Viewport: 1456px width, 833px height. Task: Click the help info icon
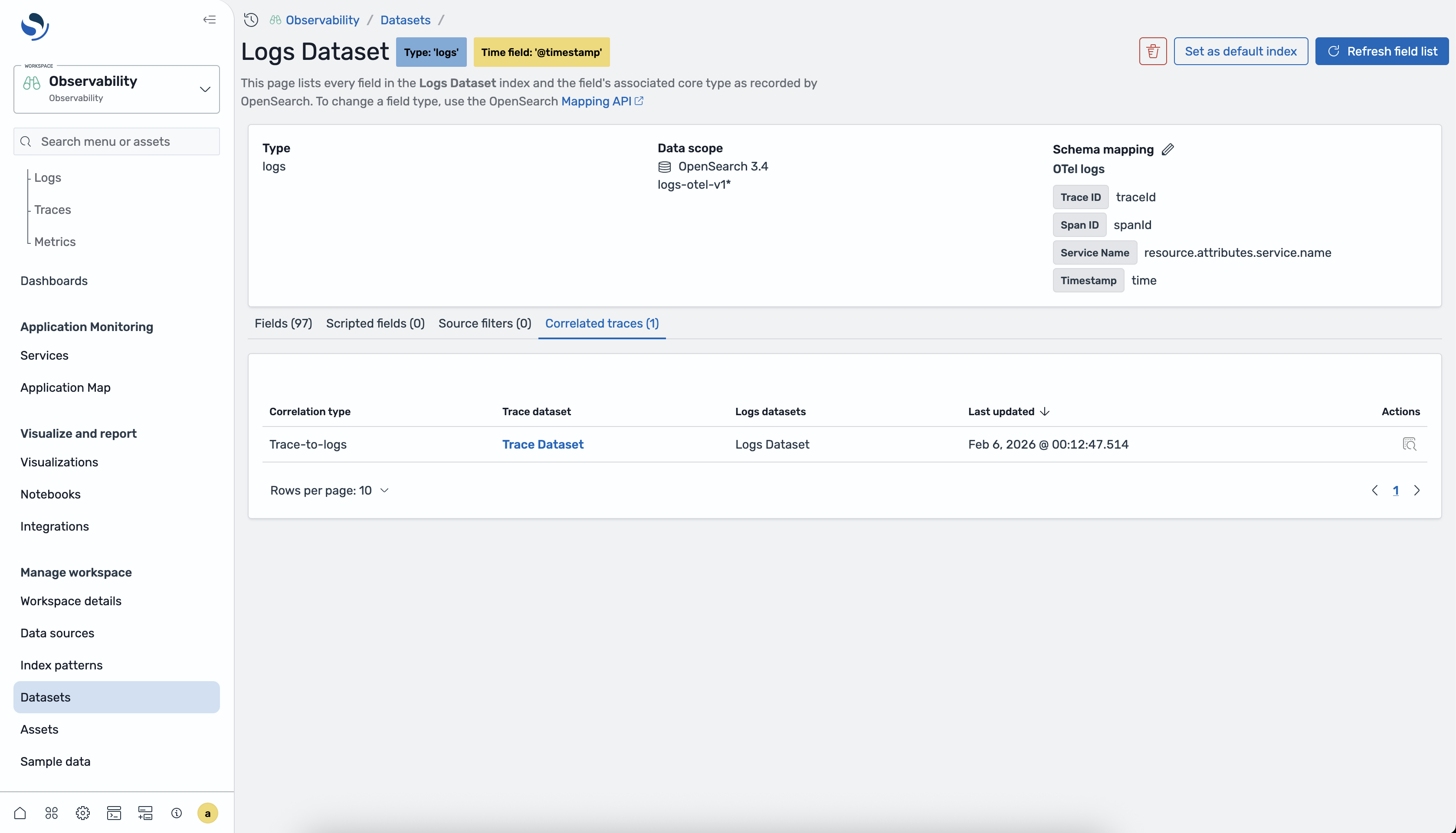click(176, 813)
